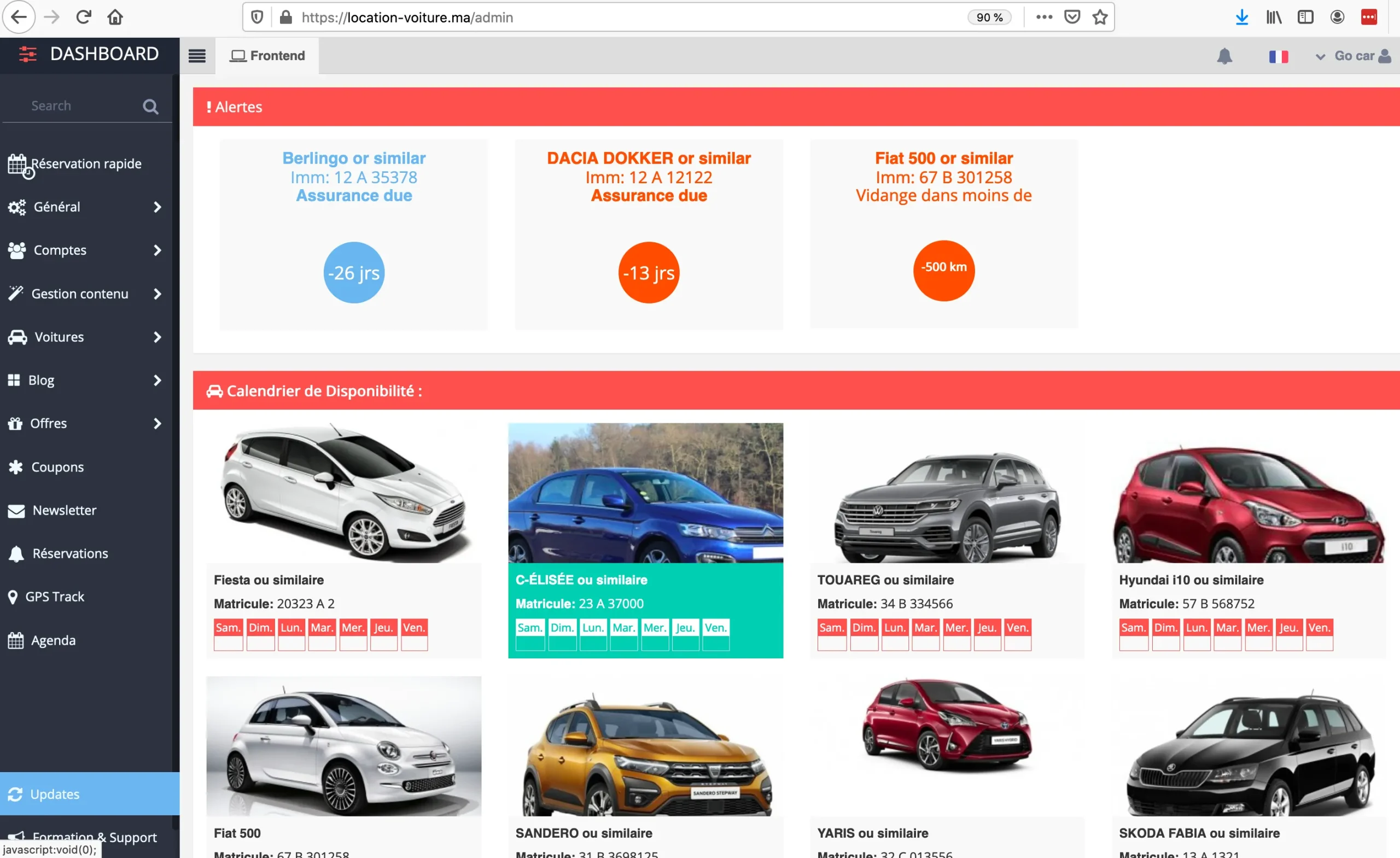This screenshot has width=1400, height=858.
Task: Switch language using the French flag
Action: 1279,56
